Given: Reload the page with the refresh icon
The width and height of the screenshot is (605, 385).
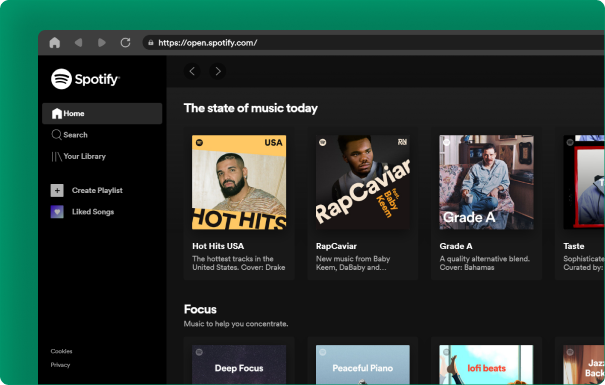Looking at the screenshot, I should [125, 42].
